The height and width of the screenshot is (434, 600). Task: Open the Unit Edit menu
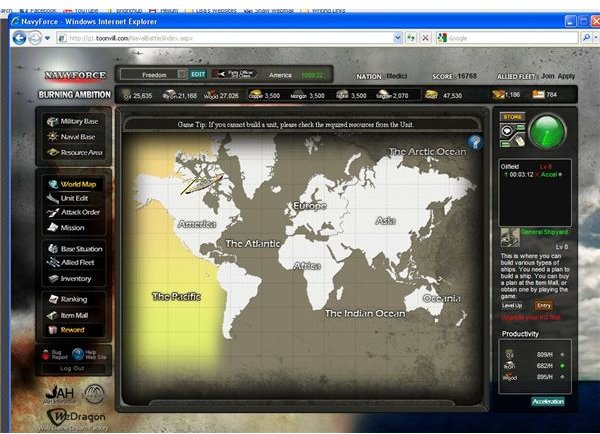[74, 198]
